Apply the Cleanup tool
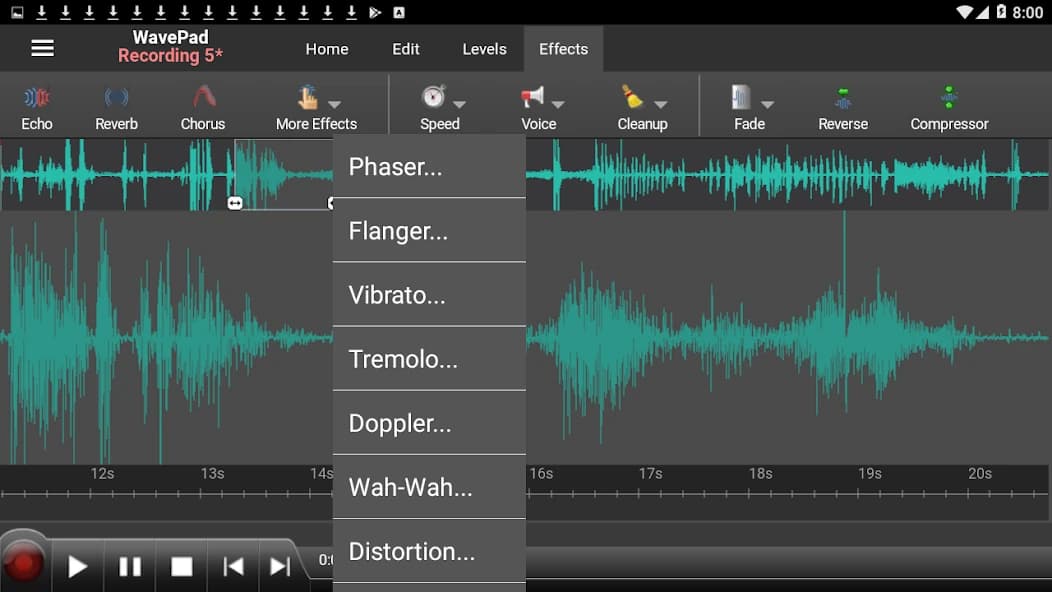 coord(643,105)
